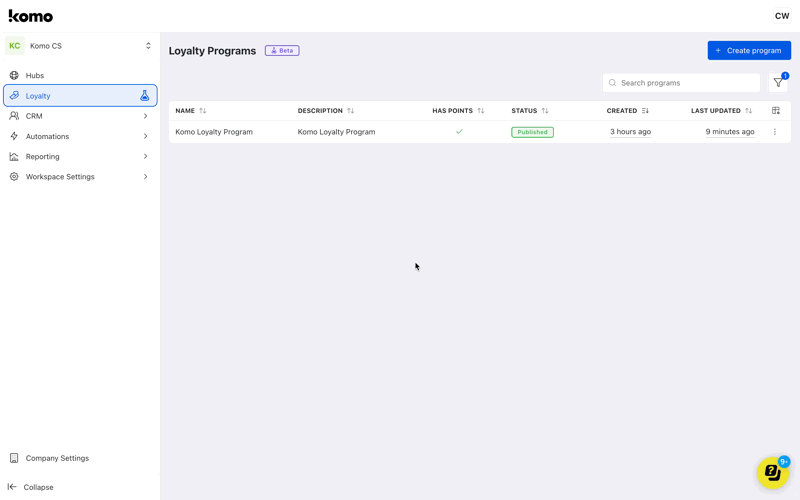The image size is (800, 500).
Task: Open the filter programs icon
Action: point(778,83)
